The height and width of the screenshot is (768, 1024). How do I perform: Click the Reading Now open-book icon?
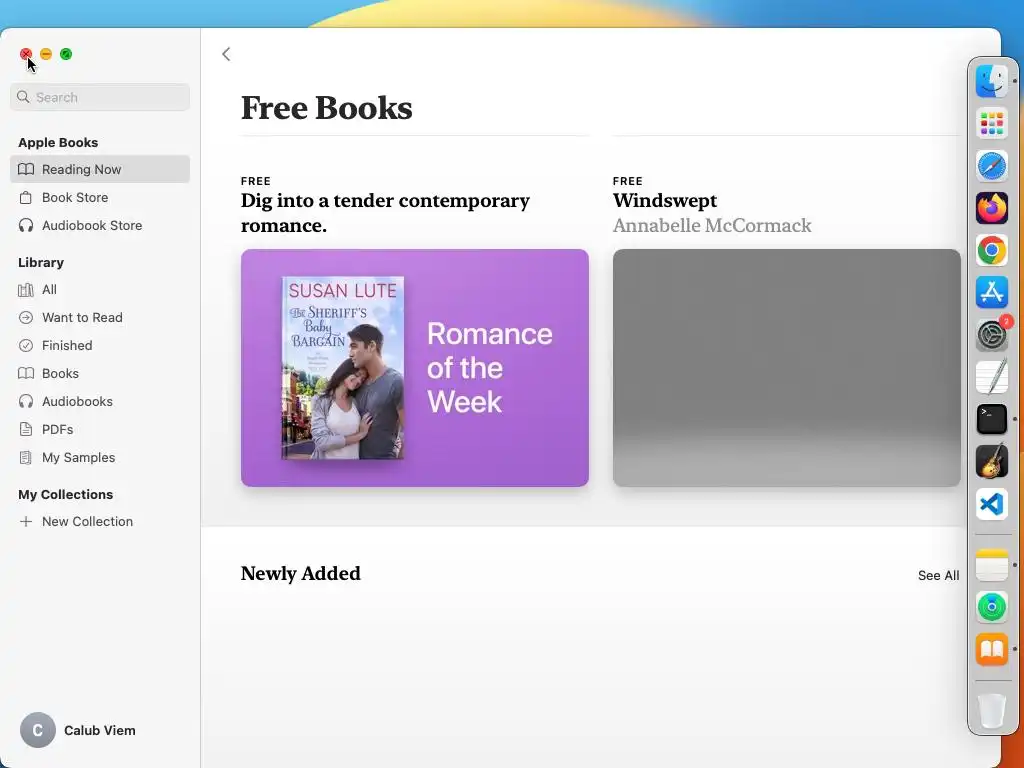(x=26, y=169)
